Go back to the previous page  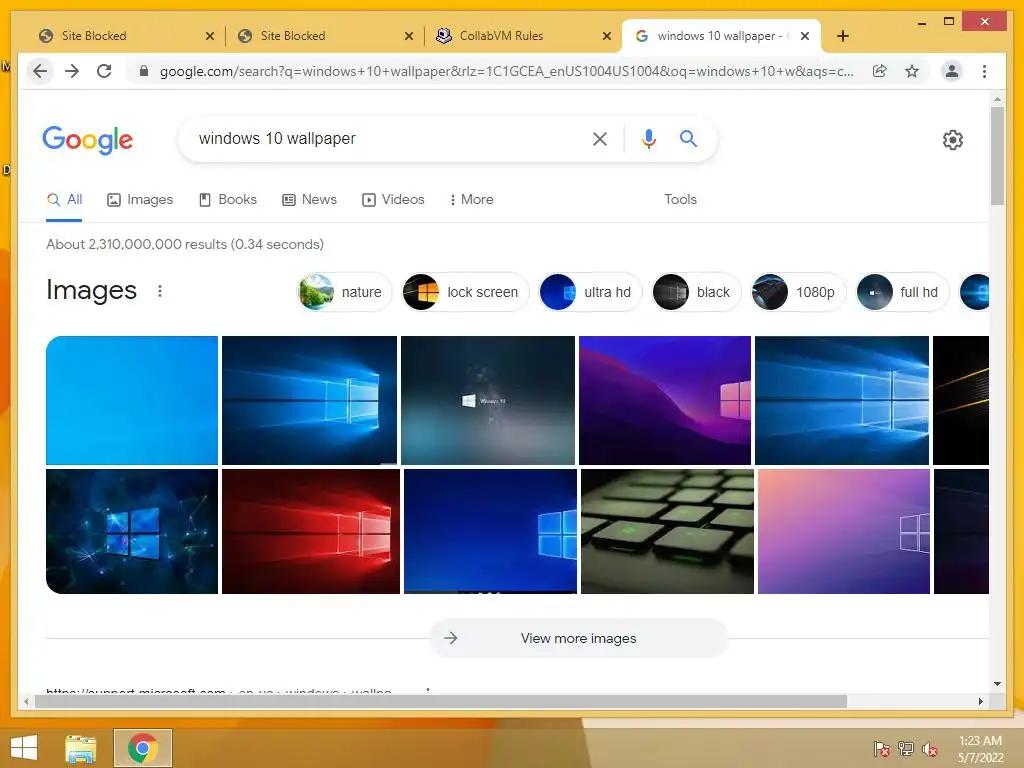pos(40,71)
